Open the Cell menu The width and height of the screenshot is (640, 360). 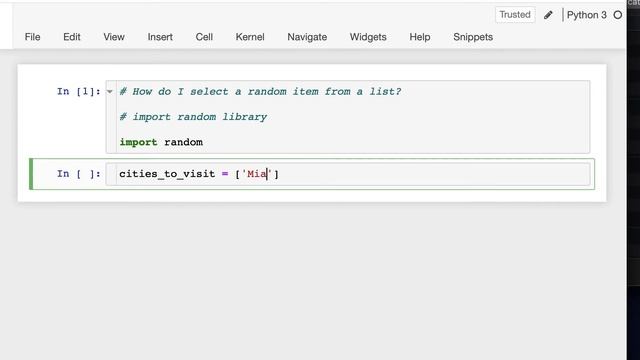click(204, 37)
